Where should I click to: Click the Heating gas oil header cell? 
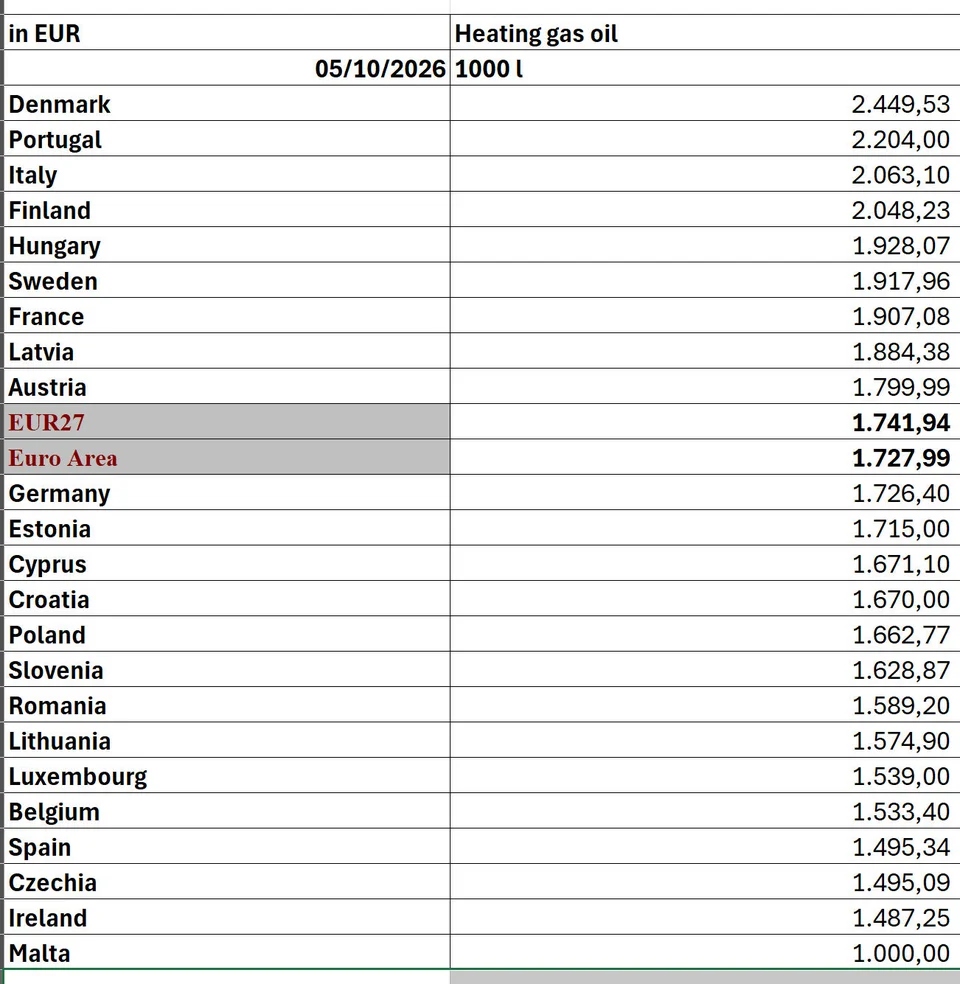coord(705,33)
